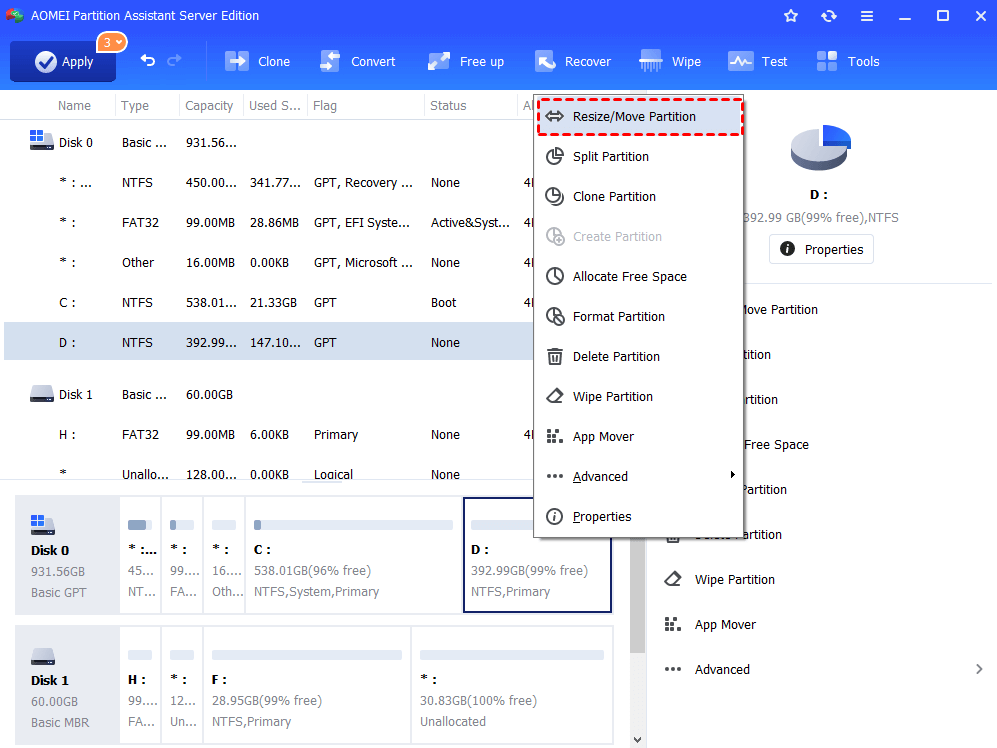The image size is (997, 748).
Task: Undo the last operation arrow
Action: pyautogui.click(x=148, y=60)
